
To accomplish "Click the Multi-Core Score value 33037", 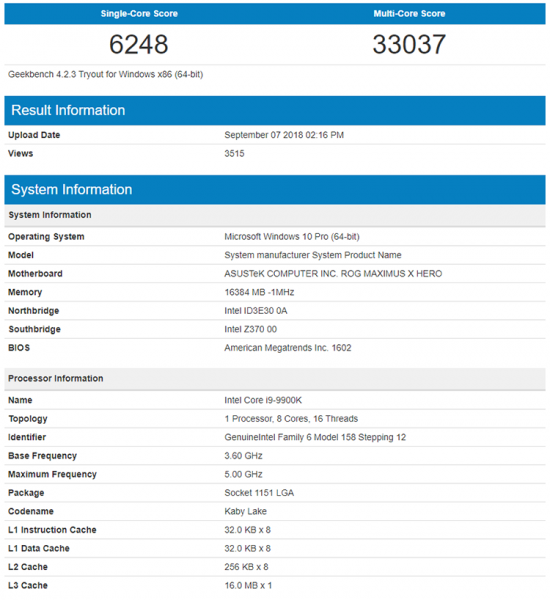I will [409, 44].
